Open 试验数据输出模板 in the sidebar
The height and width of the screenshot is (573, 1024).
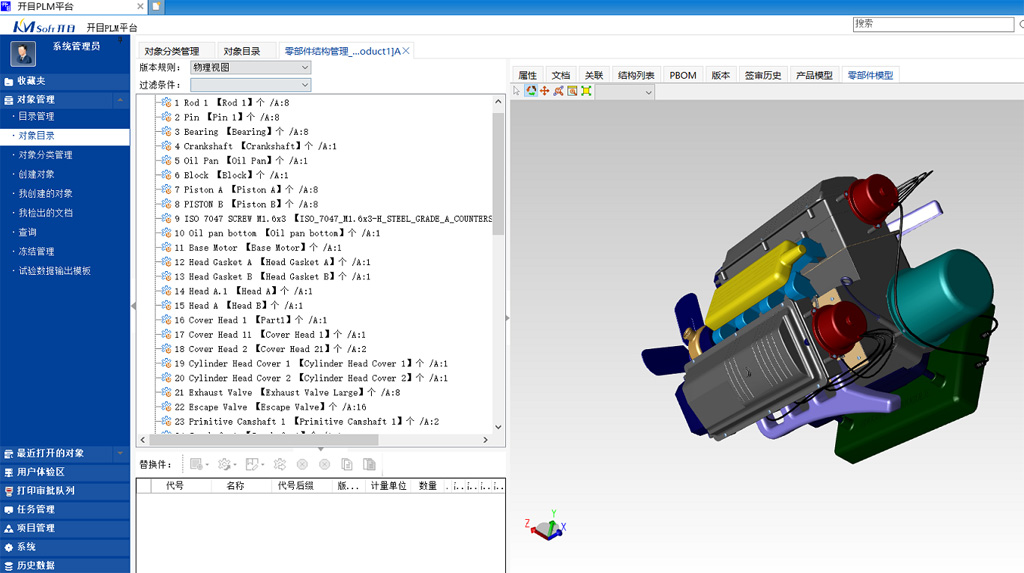55,270
